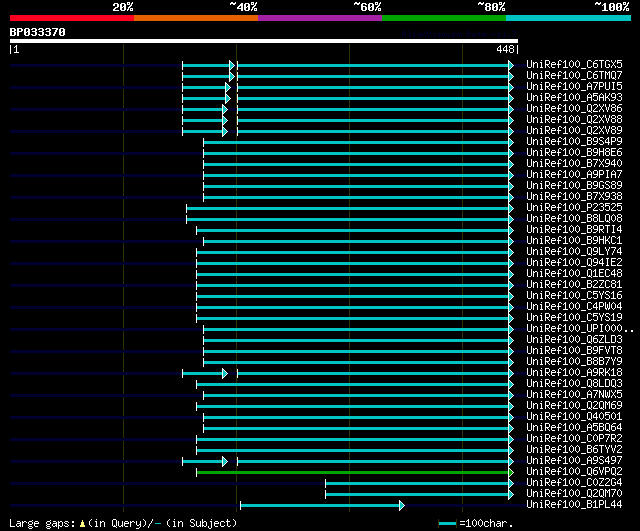Open hit UniRef100_Q2XV86
Screen dimensions: 640x531
point(574,109)
